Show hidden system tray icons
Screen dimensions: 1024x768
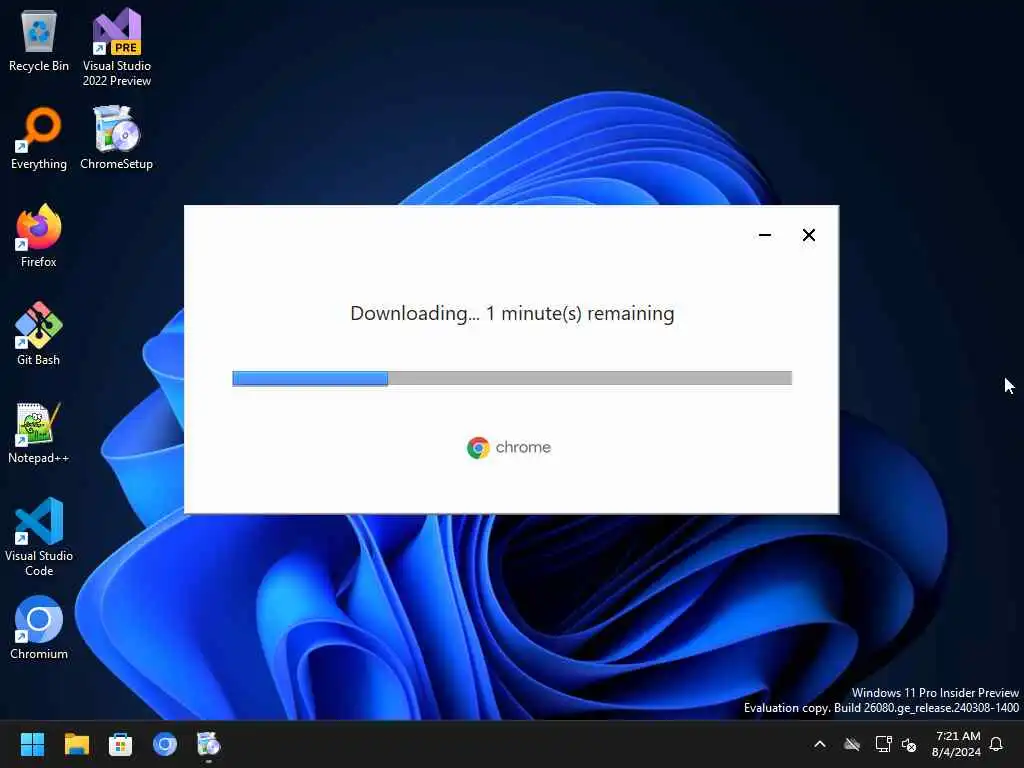[x=820, y=744]
